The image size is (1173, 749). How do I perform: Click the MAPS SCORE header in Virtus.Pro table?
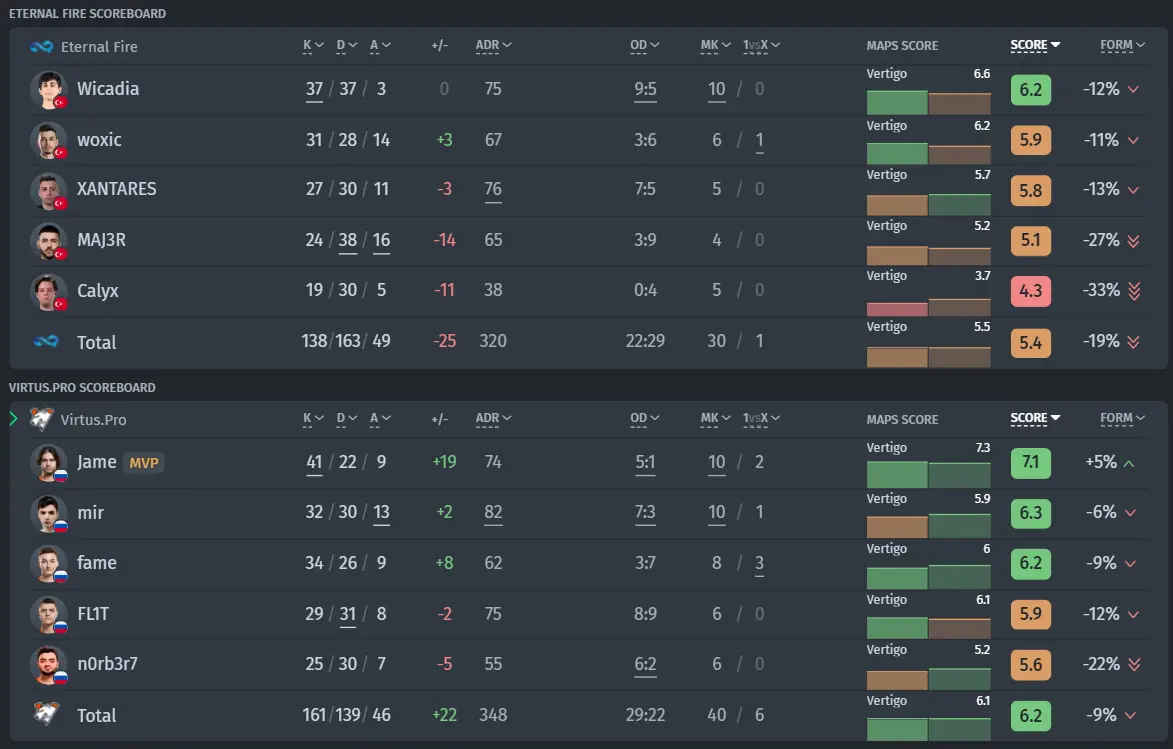902,420
